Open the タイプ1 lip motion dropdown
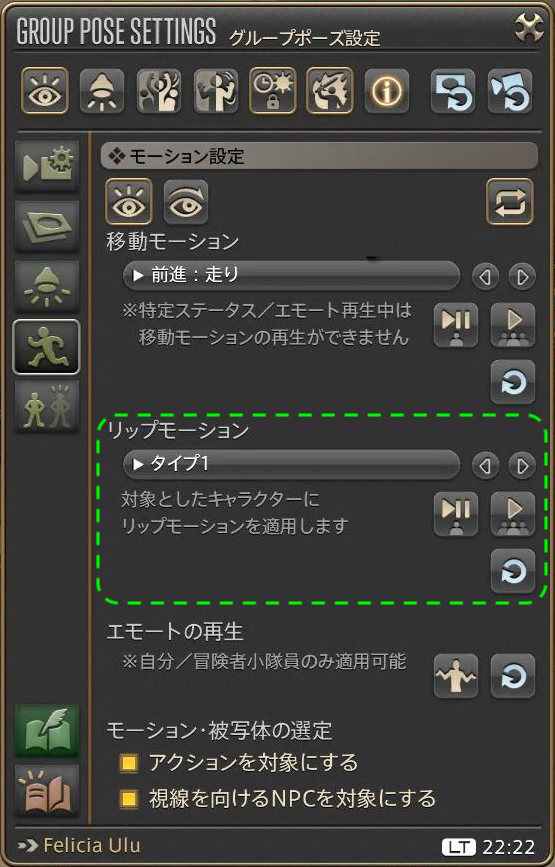Image resolution: width=555 pixels, height=867 pixels. 291,464
